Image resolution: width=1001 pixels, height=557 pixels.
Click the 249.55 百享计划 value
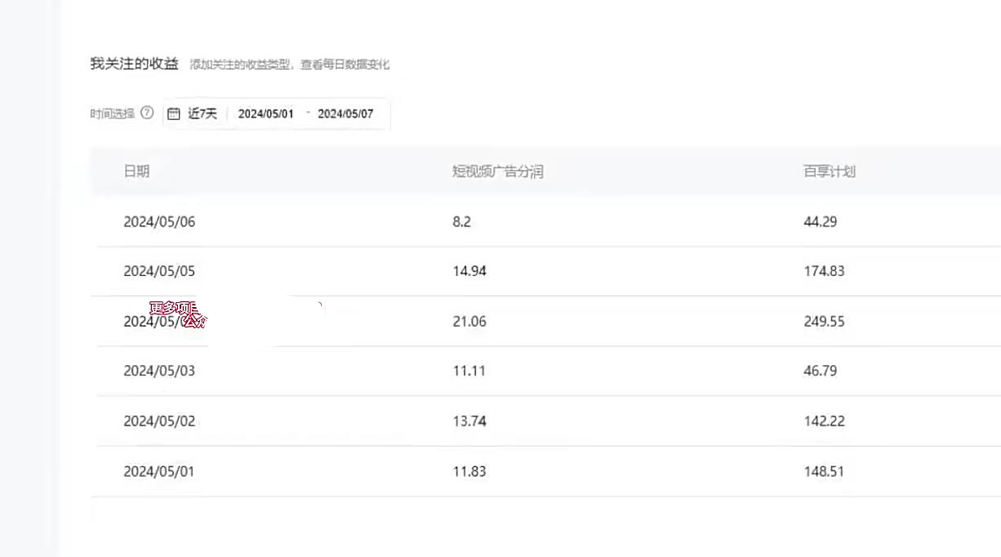(x=824, y=321)
